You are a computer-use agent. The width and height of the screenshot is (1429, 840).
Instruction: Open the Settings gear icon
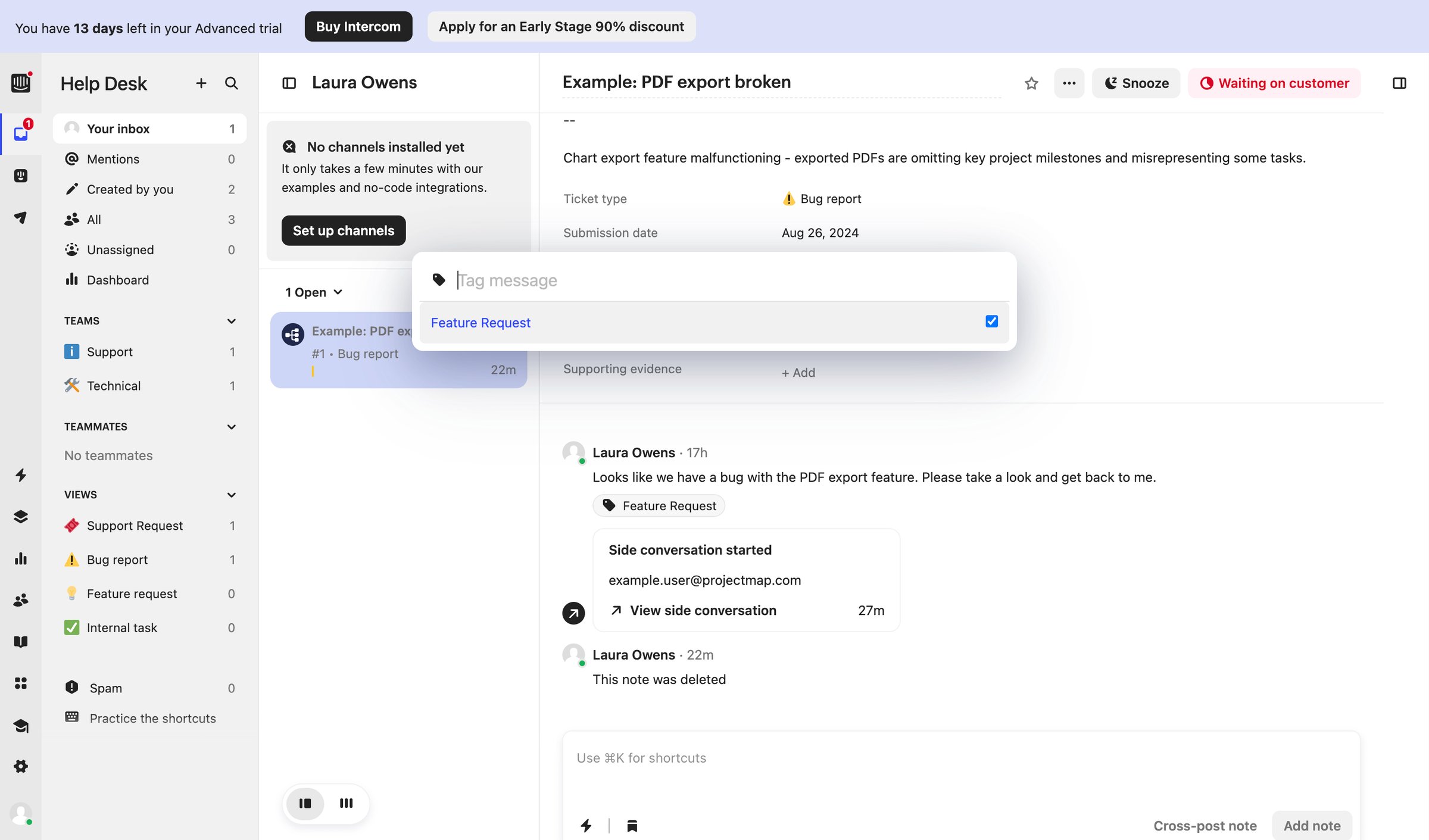click(x=21, y=766)
